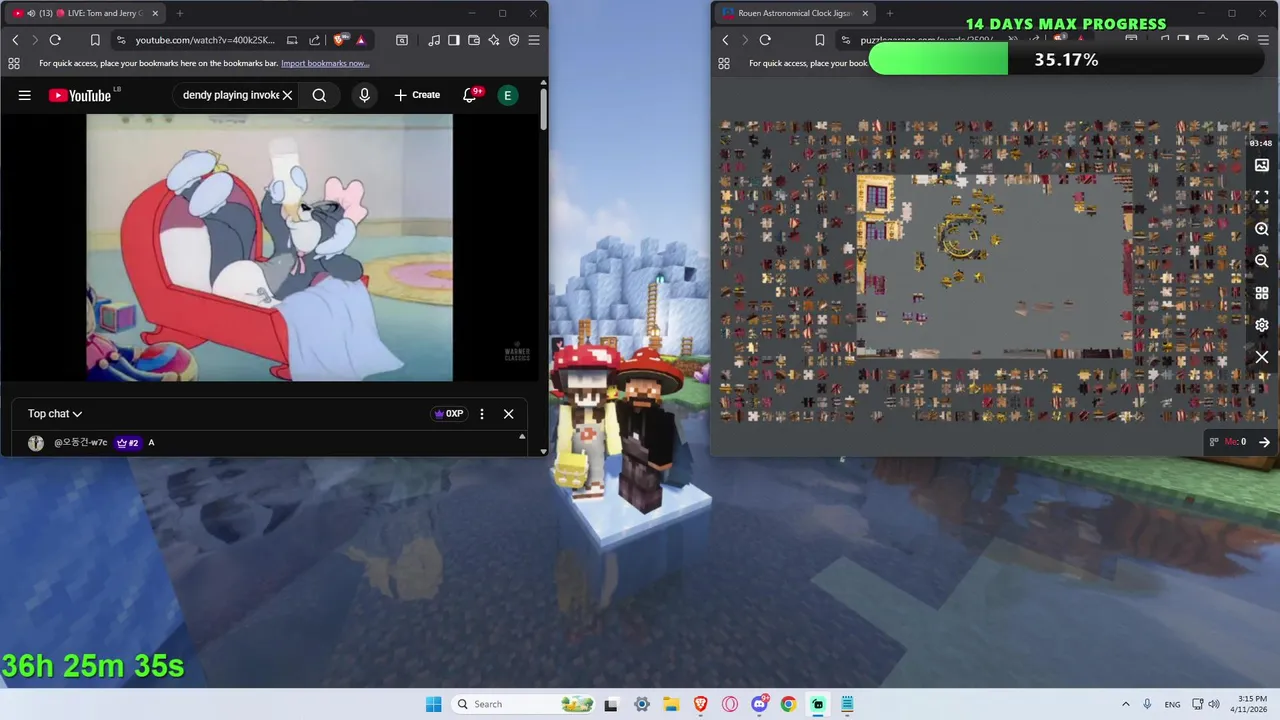Viewport: 1280px width, 720px height.
Task: Open Brave Wallet icon in YouTube window
Action: (474, 40)
